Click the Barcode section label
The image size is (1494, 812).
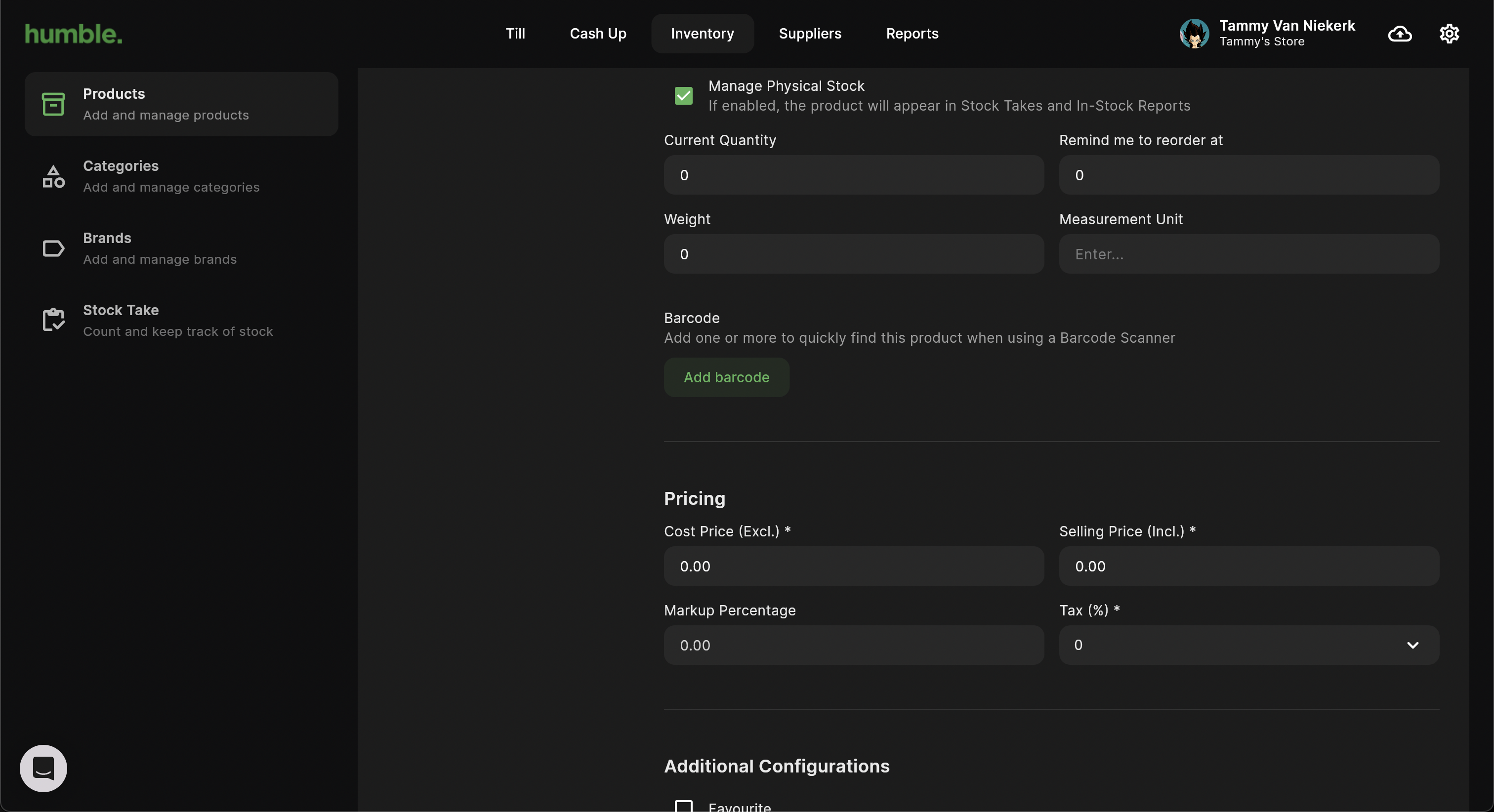(691, 318)
